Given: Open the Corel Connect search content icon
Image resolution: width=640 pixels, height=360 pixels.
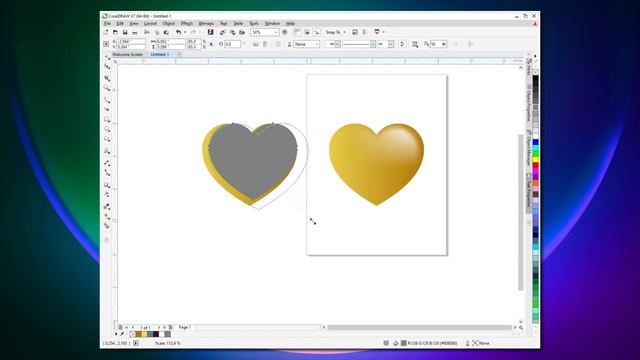Looking at the screenshot, I should pos(211,32).
